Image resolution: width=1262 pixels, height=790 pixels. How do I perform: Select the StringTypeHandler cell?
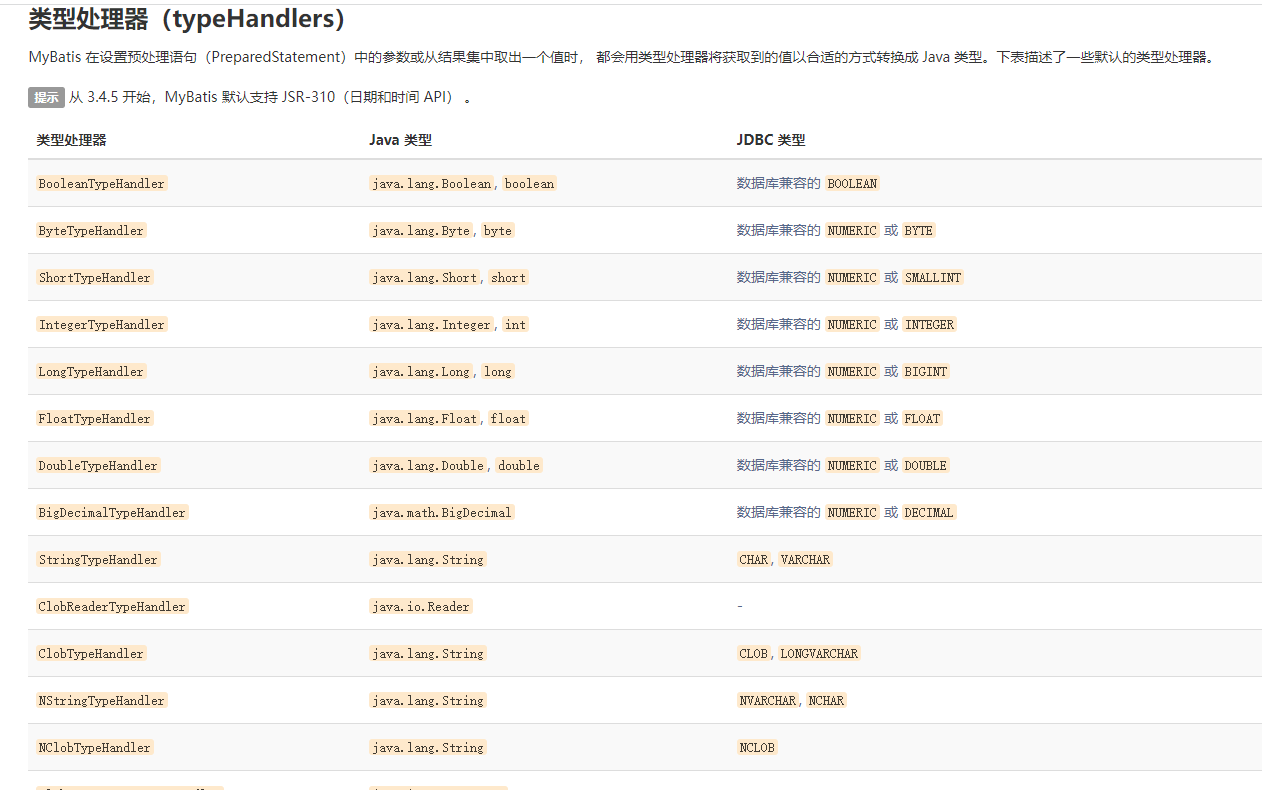(98, 559)
